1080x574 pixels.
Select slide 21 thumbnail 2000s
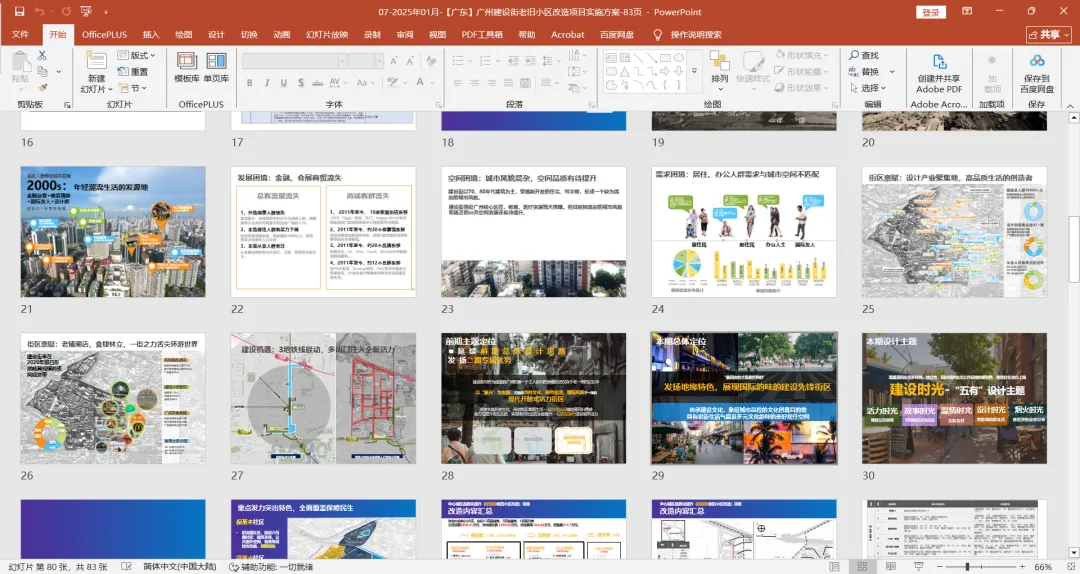point(113,232)
